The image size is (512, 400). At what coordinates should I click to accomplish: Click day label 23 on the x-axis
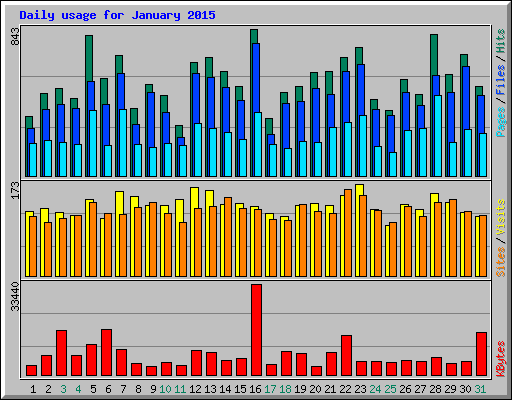[x=360, y=389]
